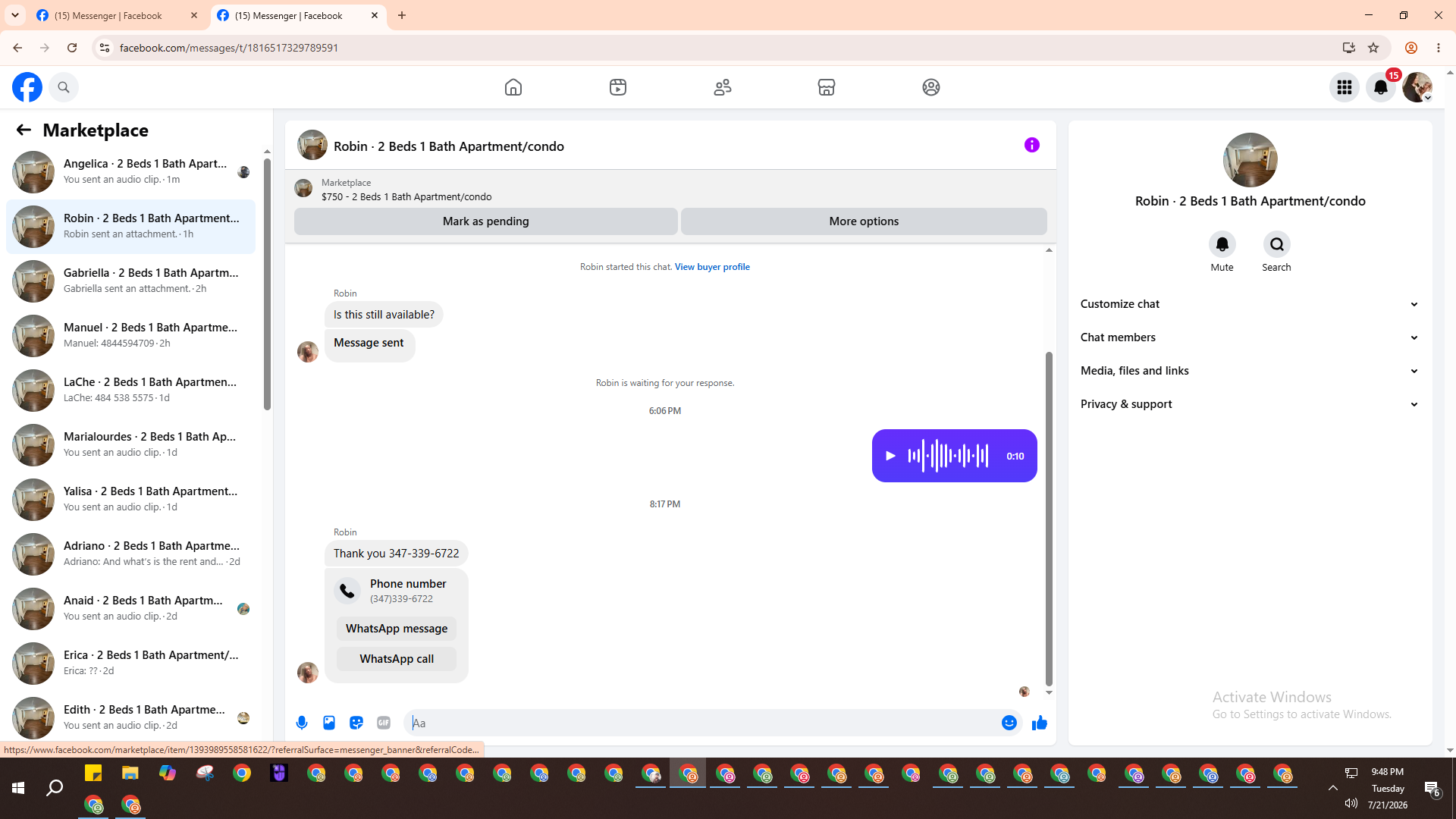The width and height of the screenshot is (1456, 819).
Task: Open the Groups icon in top navigation
Action: [931, 87]
